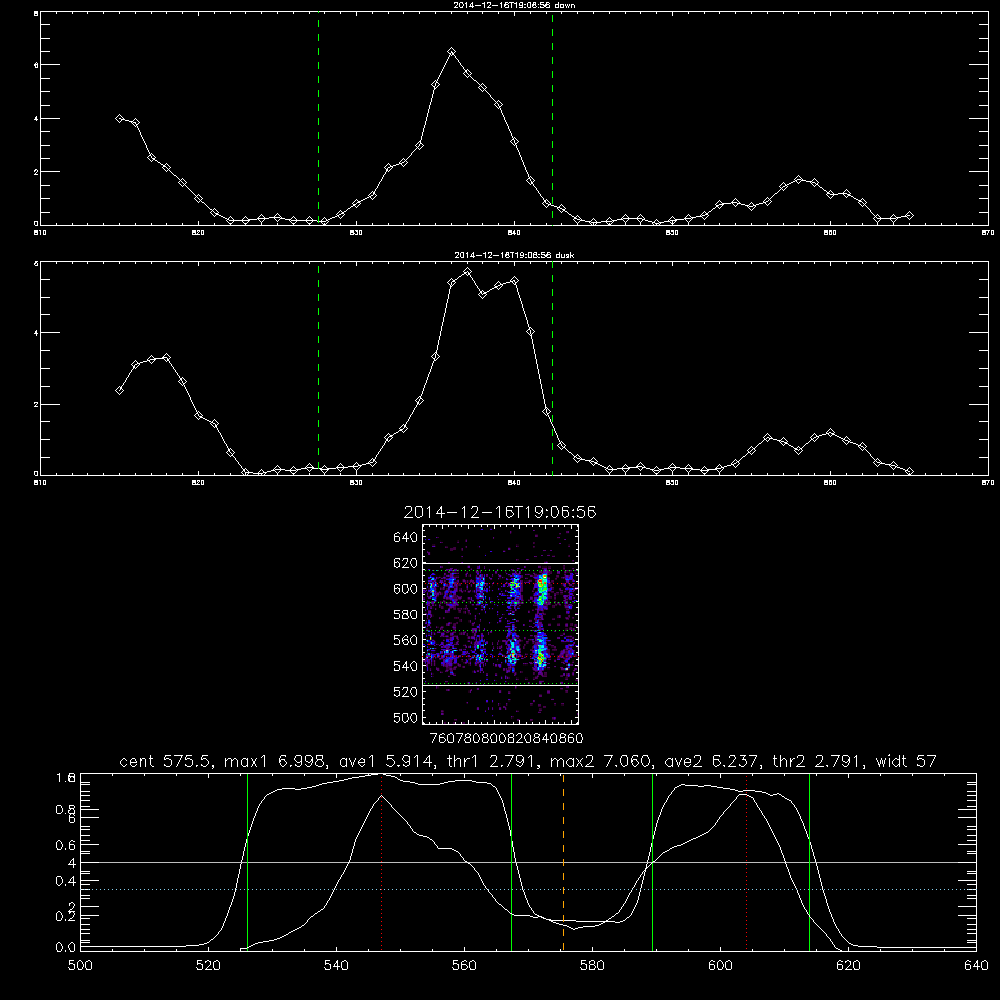The width and height of the screenshot is (1000, 1000).
Task: Click the 640 label on the bottom plot x-axis
Action: (976, 966)
